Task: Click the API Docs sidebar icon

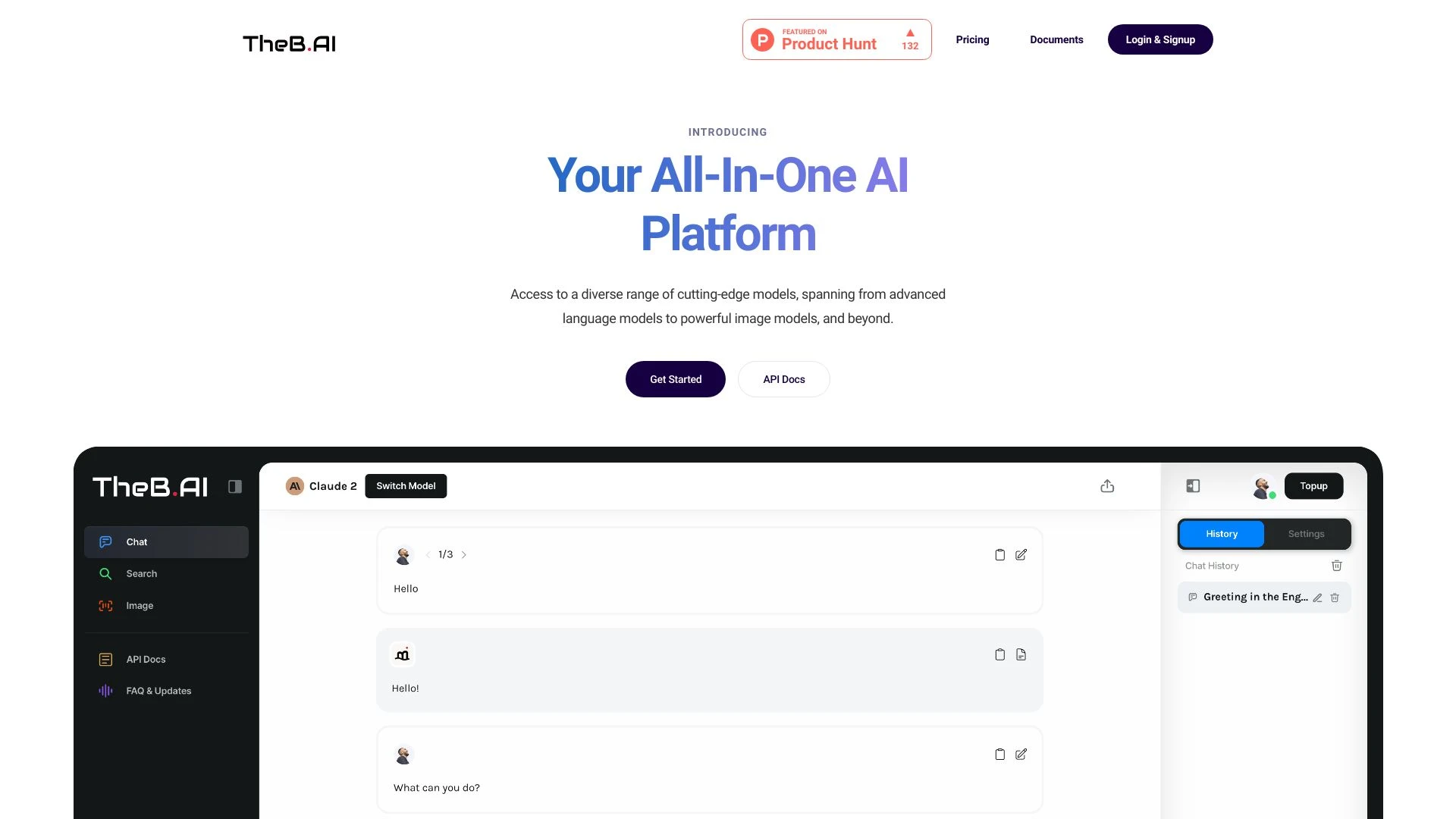Action: (x=105, y=659)
